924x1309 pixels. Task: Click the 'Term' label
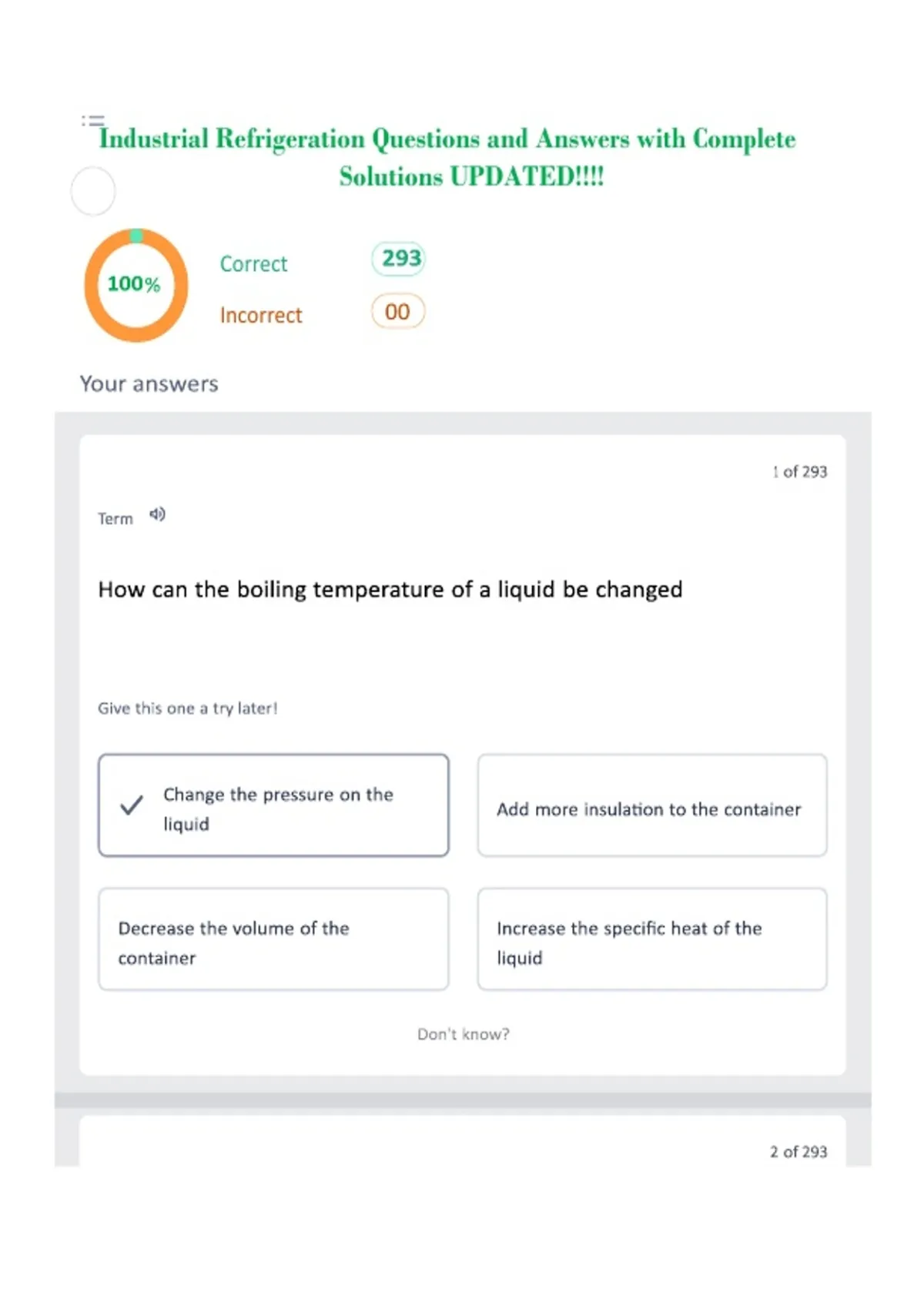point(115,519)
